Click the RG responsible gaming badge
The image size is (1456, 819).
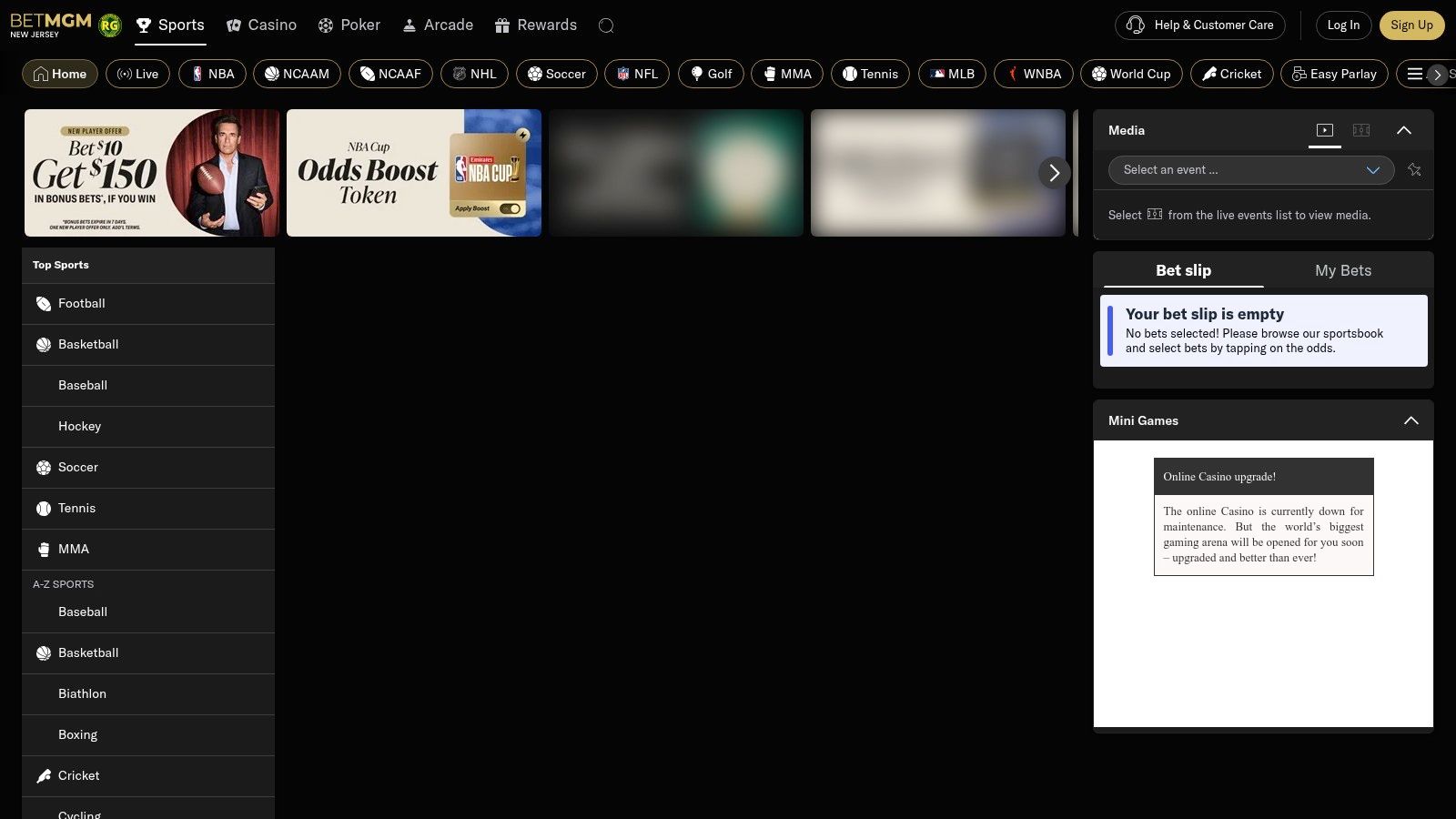click(110, 25)
